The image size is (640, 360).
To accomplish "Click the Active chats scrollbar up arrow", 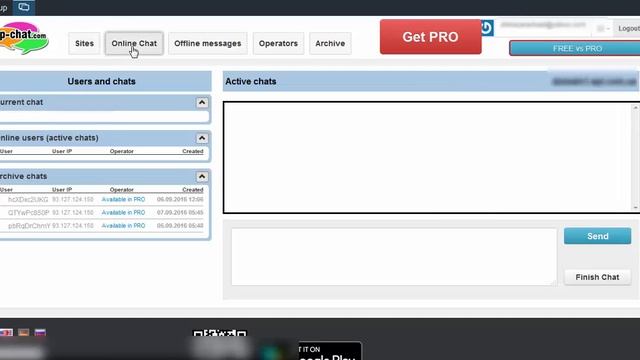I will (636, 107).
